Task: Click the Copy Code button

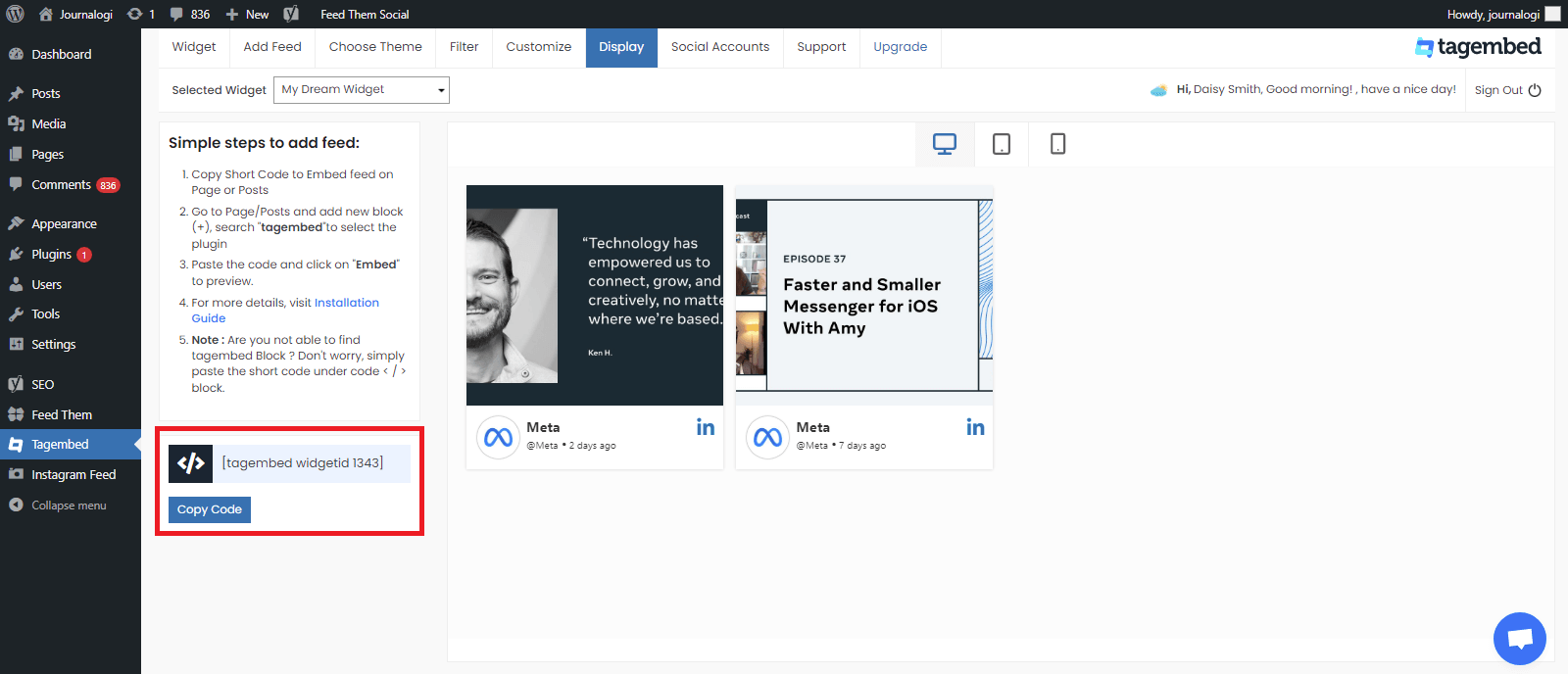Action: (210, 509)
